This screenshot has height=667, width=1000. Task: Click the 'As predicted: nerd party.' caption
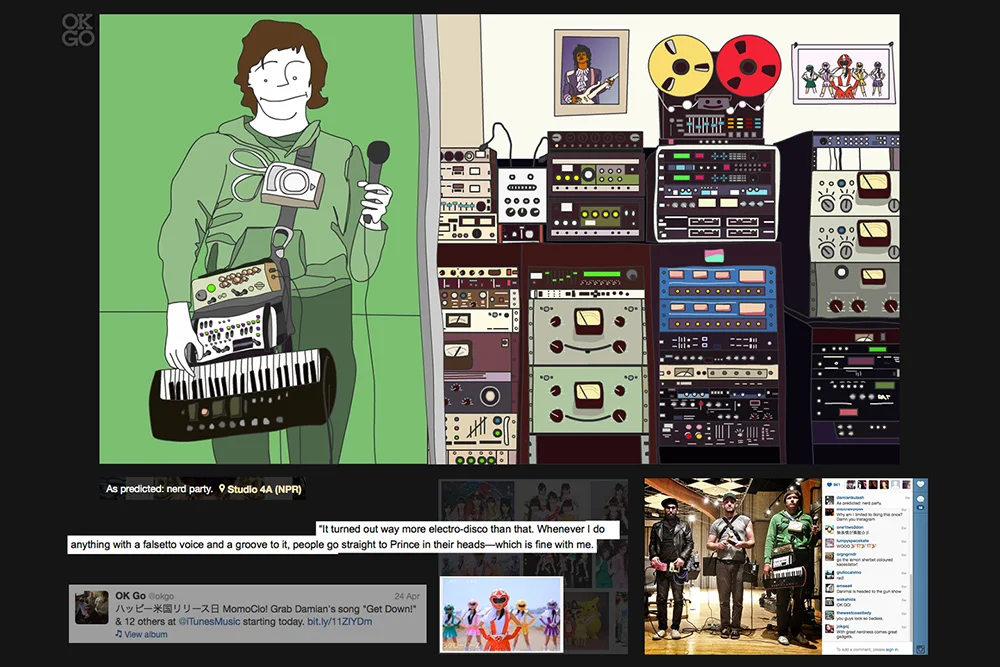[x=159, y=489]
